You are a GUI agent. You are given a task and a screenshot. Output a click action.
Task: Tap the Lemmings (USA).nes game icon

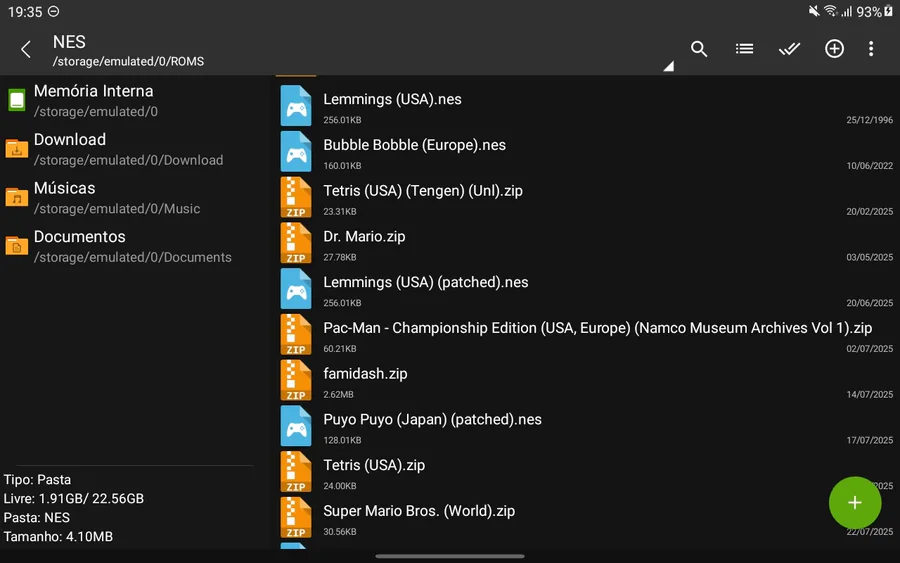tap(296, 106)
